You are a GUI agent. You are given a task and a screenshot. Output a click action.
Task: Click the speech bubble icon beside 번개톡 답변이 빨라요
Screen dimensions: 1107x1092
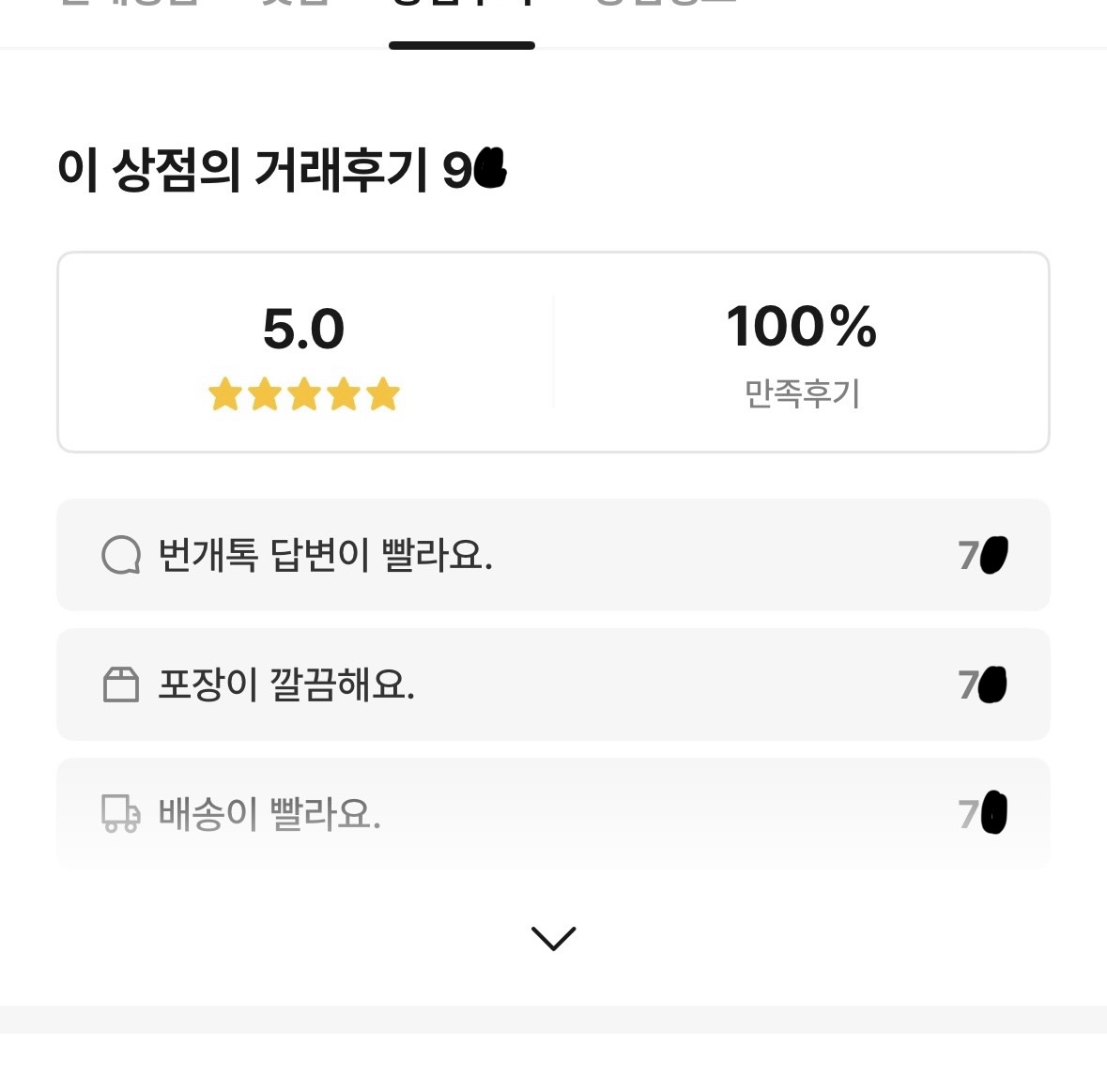pyautogui.click(x=121, y=555)
